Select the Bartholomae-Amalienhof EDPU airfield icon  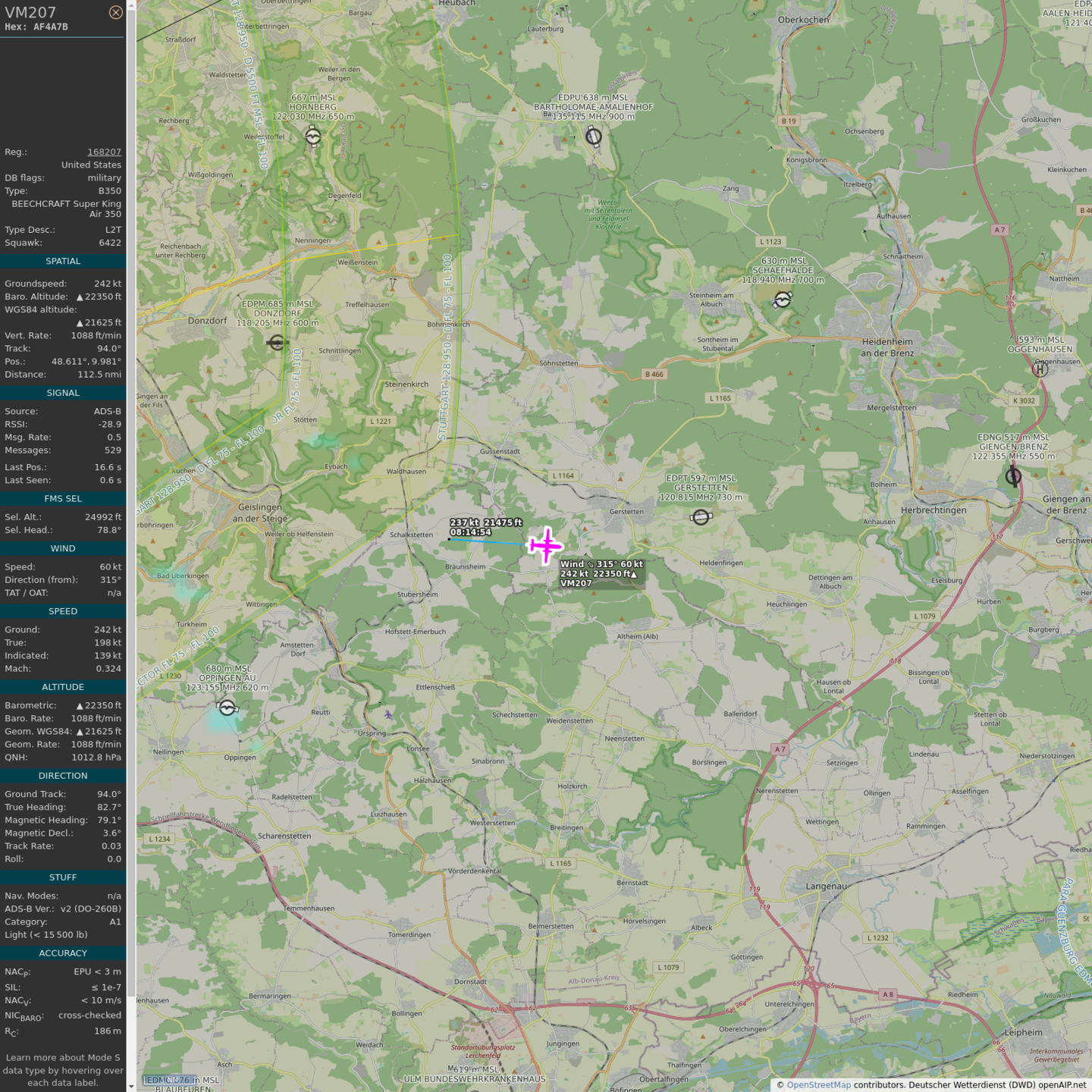tap(594, 137)
